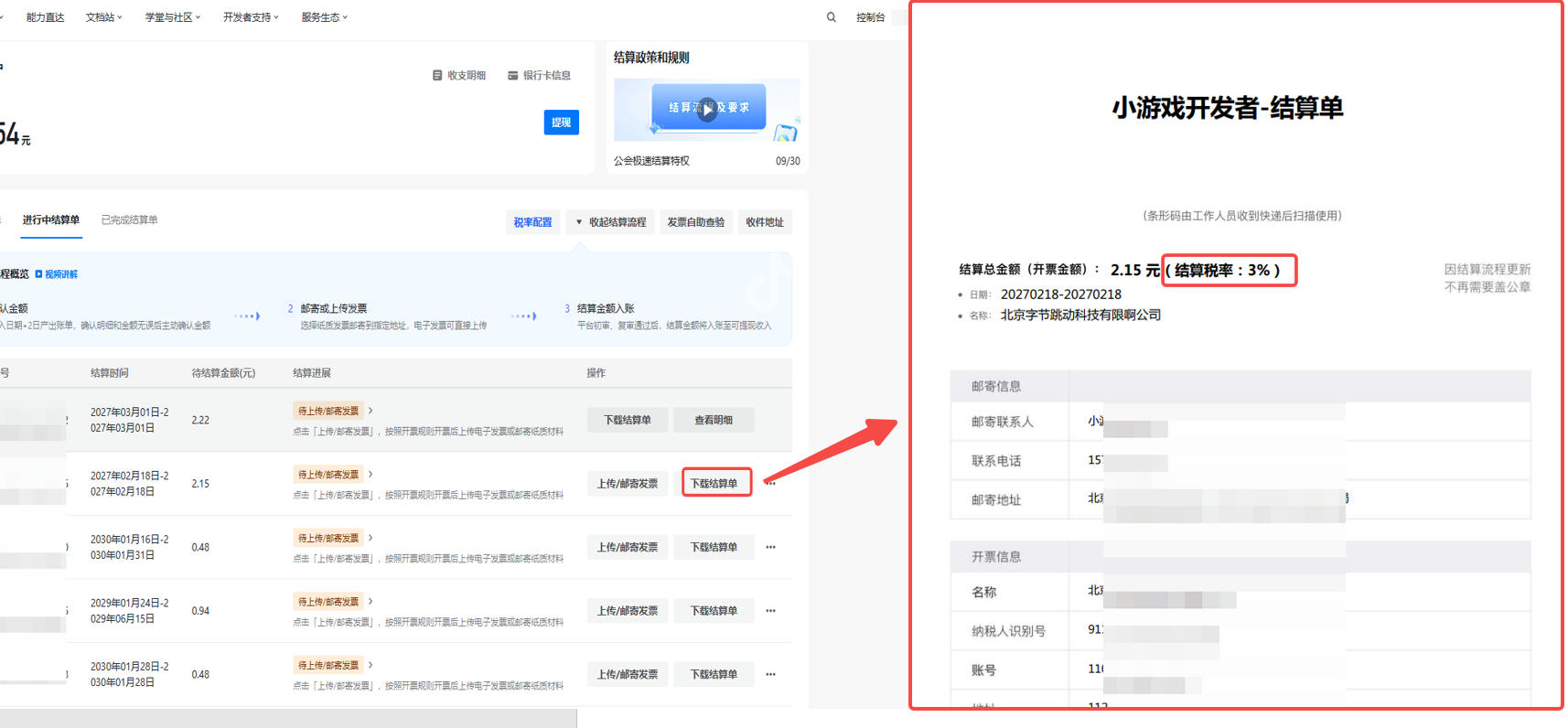Open 收支明细 via its document icon
Image resolution: width=1568 pixels, height=728 pixels.
click(437, 75)
